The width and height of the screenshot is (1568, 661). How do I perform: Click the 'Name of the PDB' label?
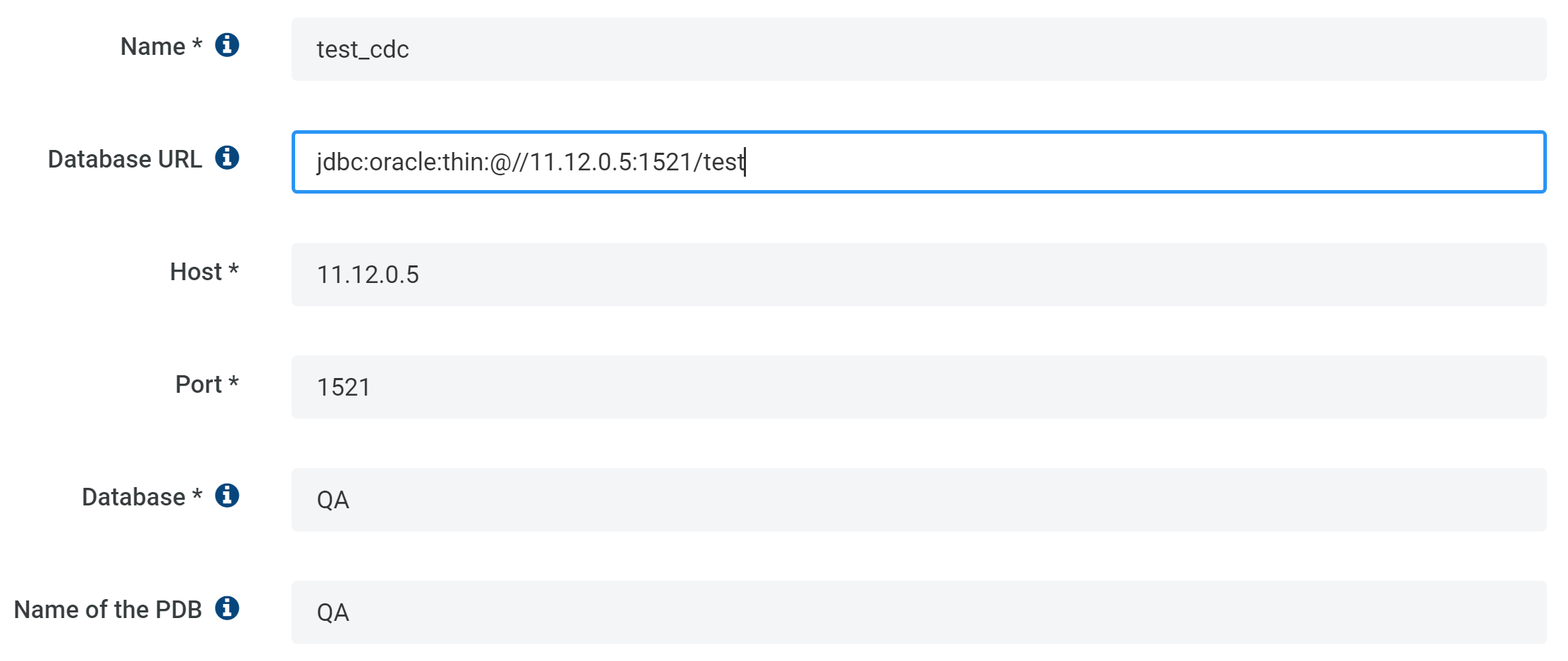click(108, 610)
